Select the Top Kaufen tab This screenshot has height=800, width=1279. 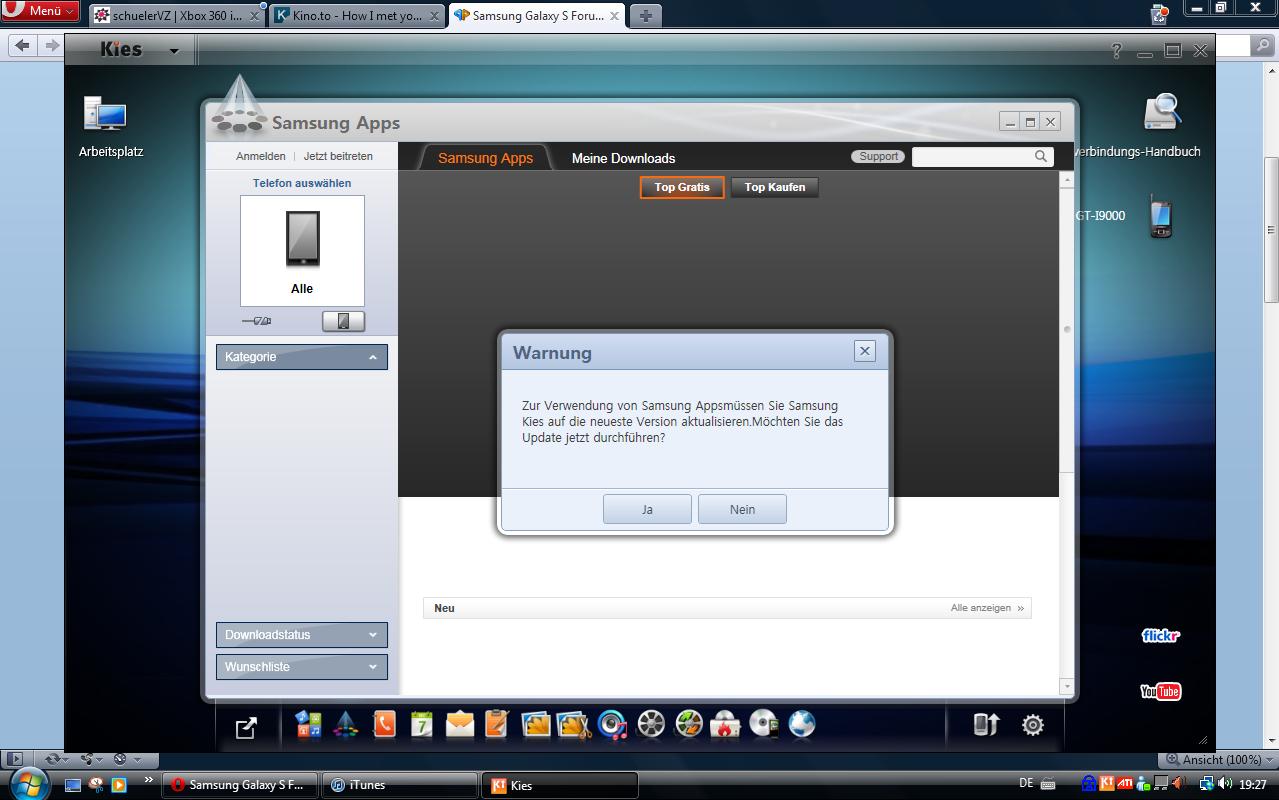tap(775, 187)
